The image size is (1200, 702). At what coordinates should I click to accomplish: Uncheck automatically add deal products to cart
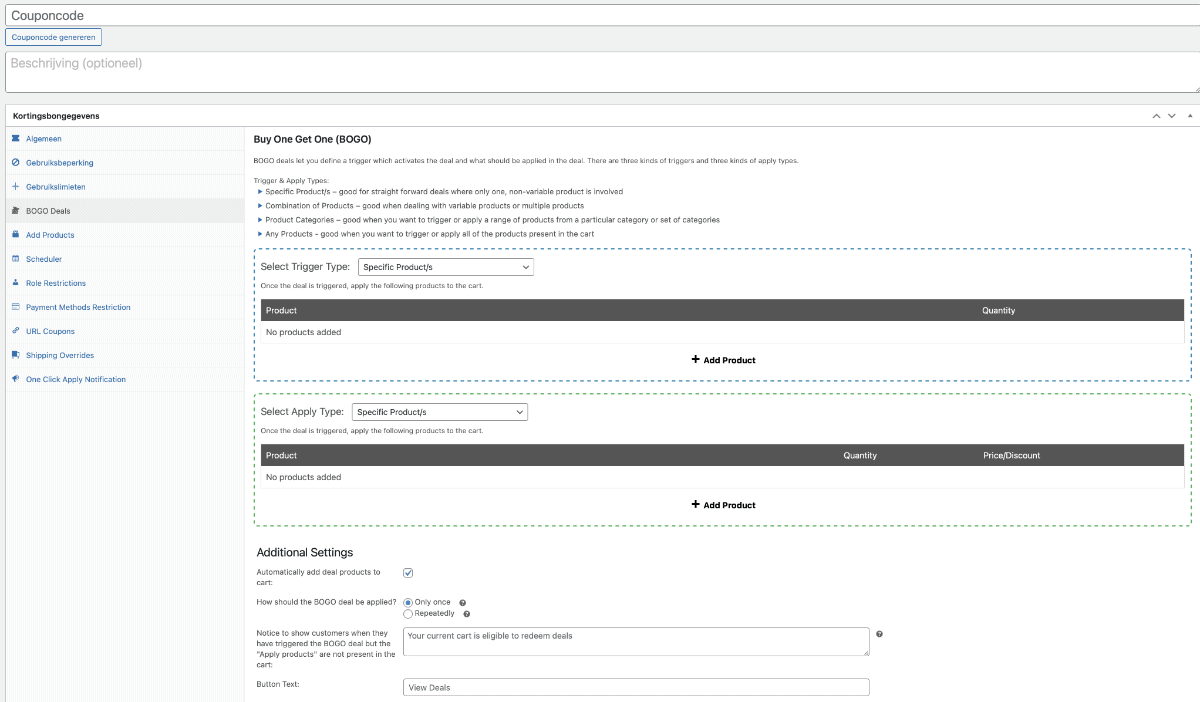408,573
